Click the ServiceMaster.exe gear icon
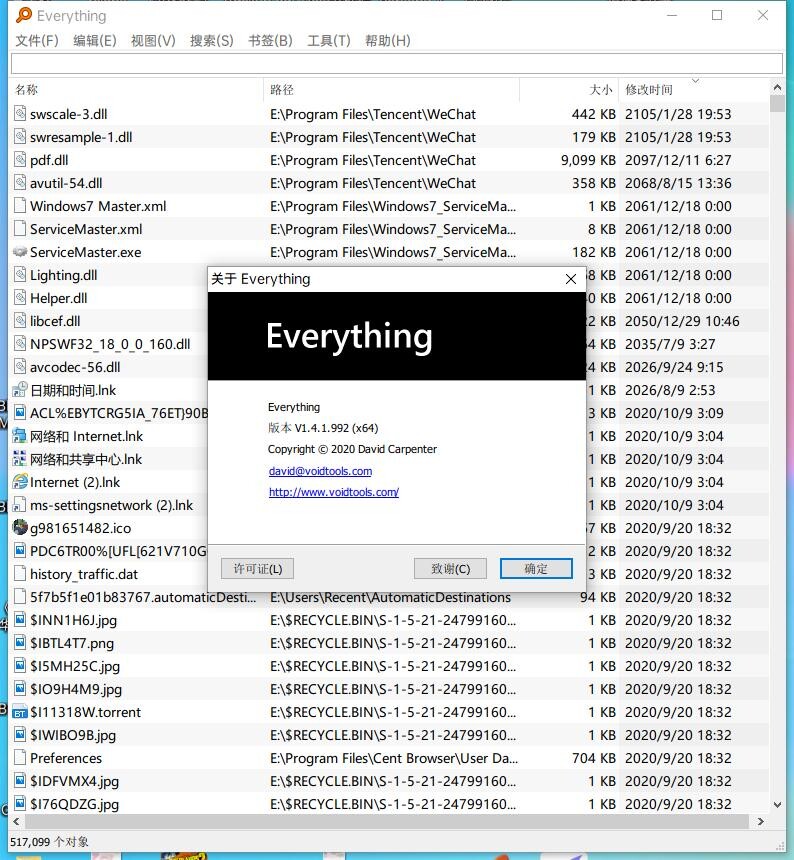 click(x=20, y=252)
